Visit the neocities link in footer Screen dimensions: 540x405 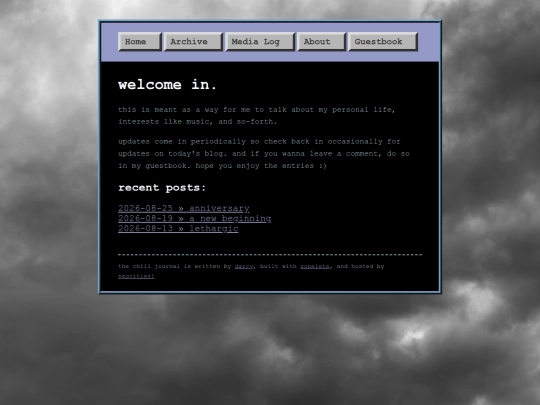pyautogui.click(x=136, y=276)
